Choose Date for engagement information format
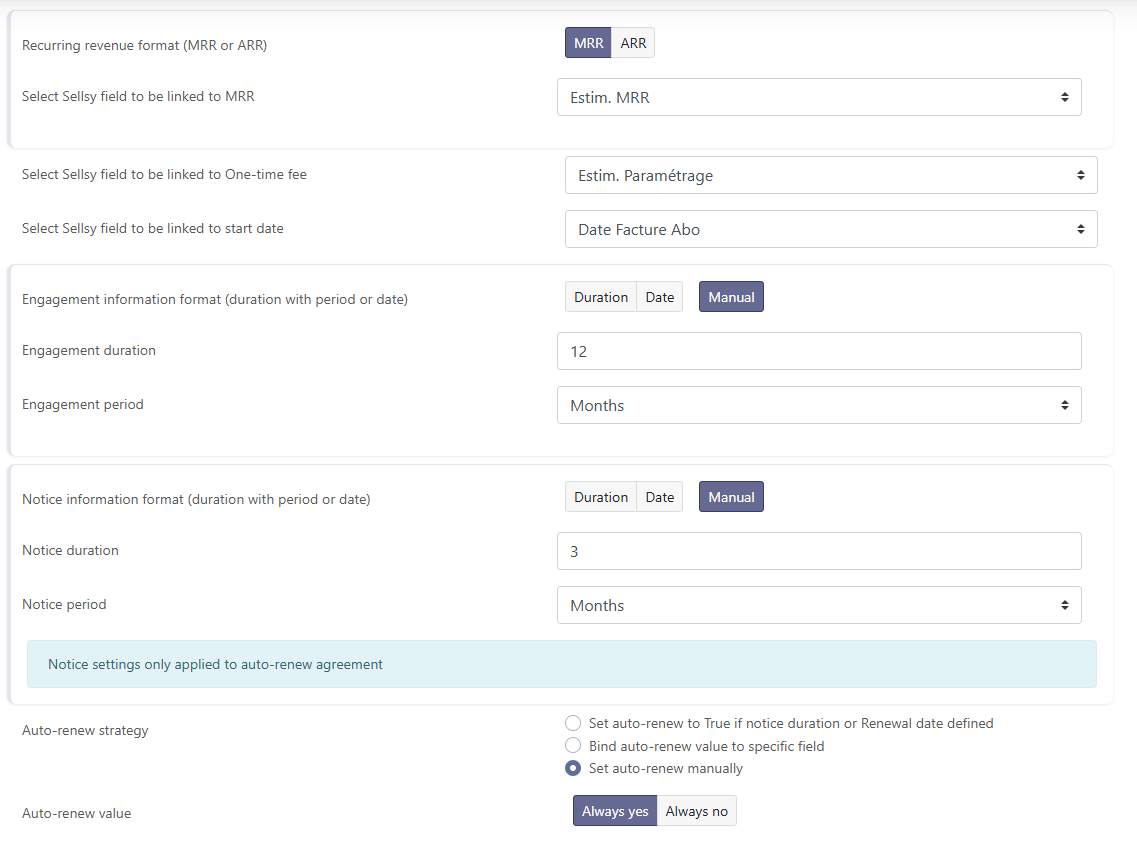Viewport: 1137px width, 843px height. click(x=659, y=297)
